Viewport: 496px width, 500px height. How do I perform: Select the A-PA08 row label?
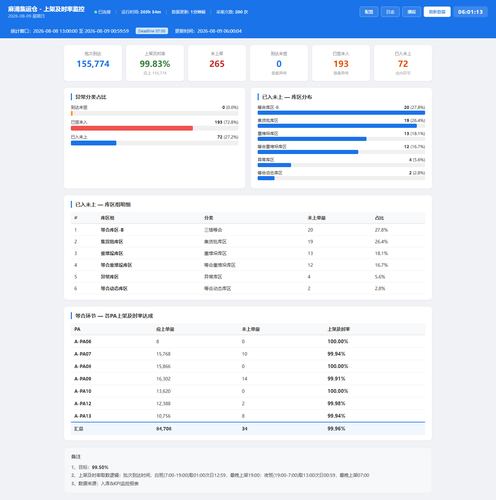tap(83, 366)
